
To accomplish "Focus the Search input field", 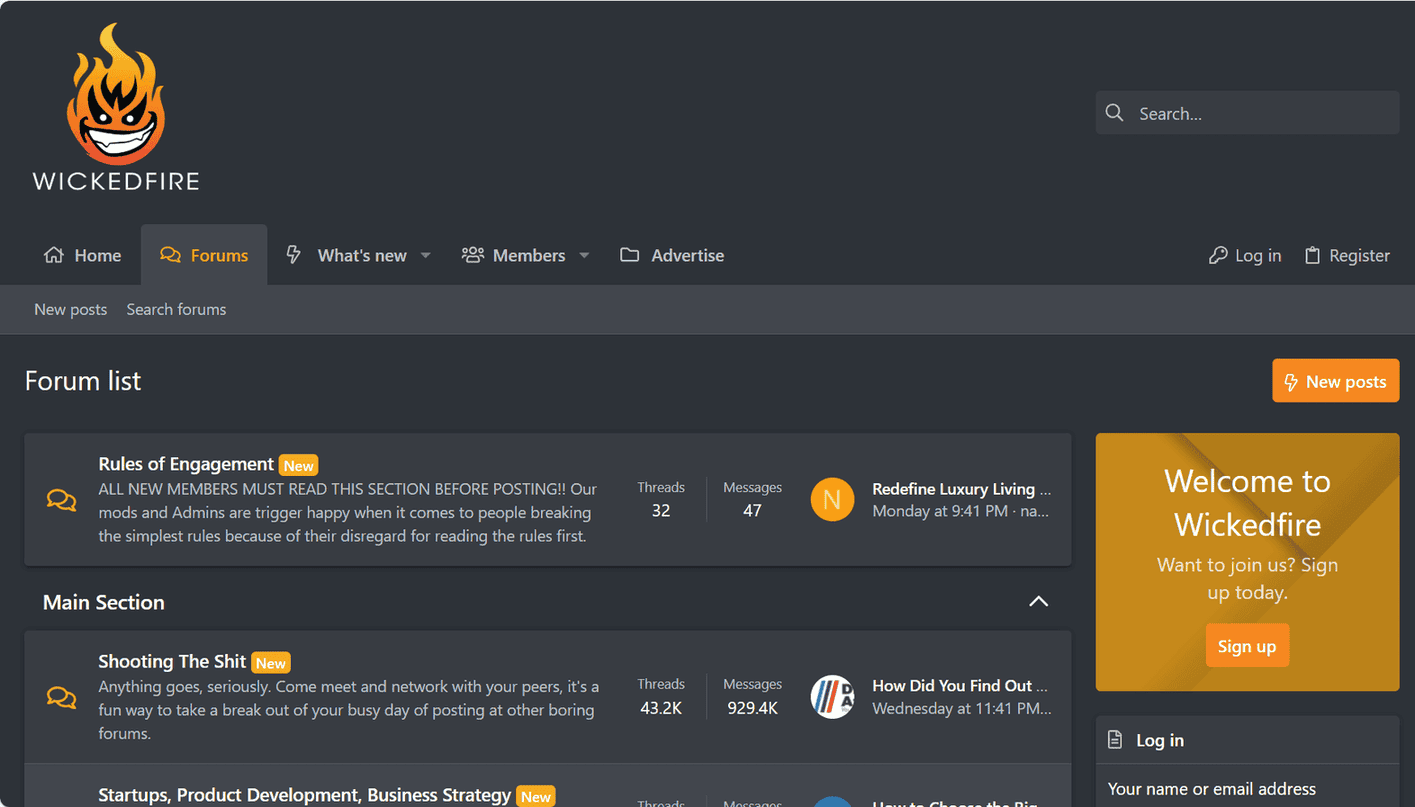I will [x=1262, y=114].
